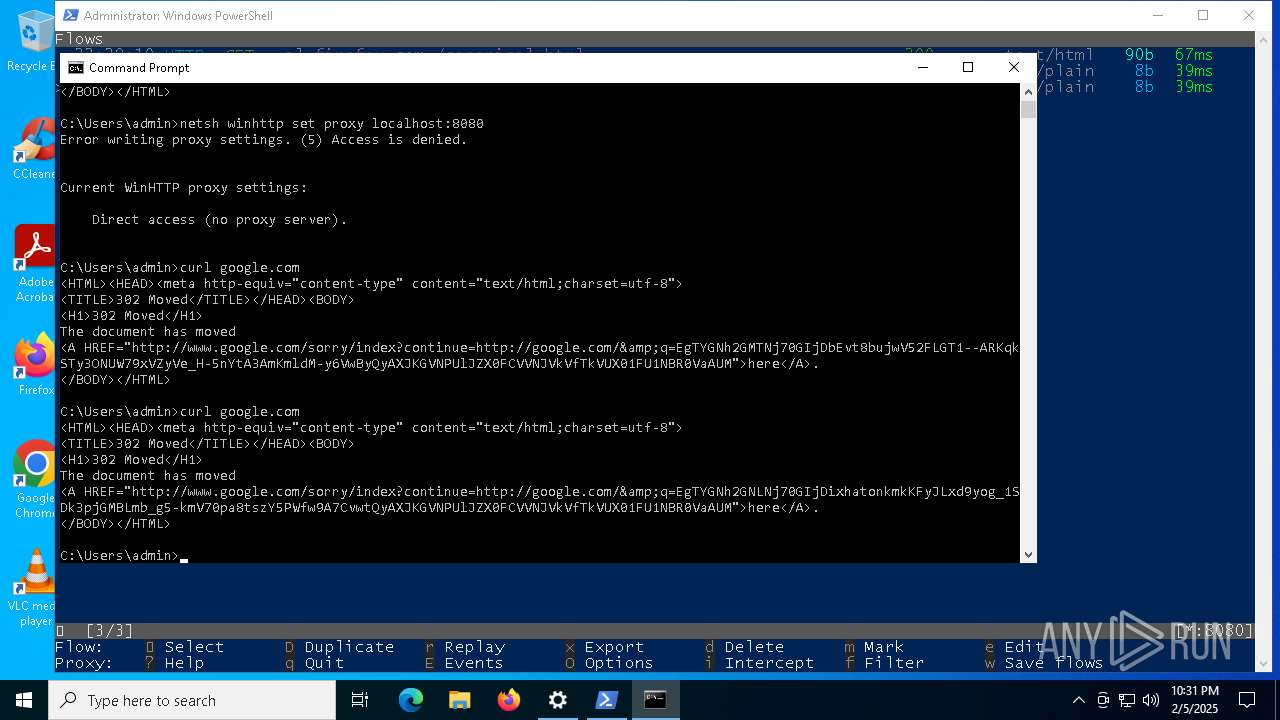Open Task View on the taskbar
Image resolution: width=1280 pixels, height=720 pixels.
tap(360, 700)
